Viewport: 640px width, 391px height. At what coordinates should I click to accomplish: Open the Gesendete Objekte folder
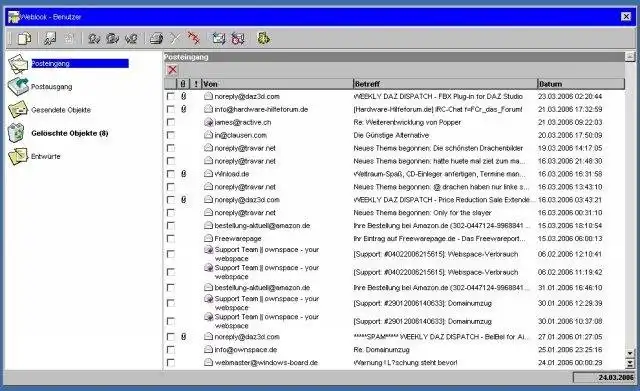(x=61, y=110)
